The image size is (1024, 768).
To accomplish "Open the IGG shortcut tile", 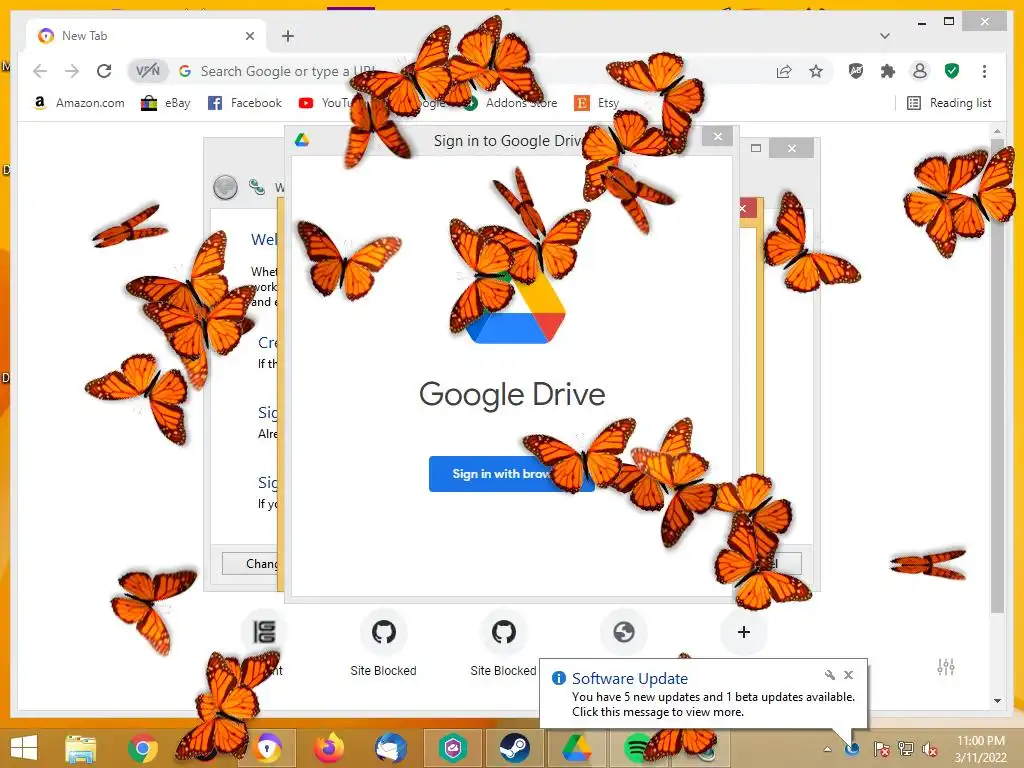I will point(264,632).
